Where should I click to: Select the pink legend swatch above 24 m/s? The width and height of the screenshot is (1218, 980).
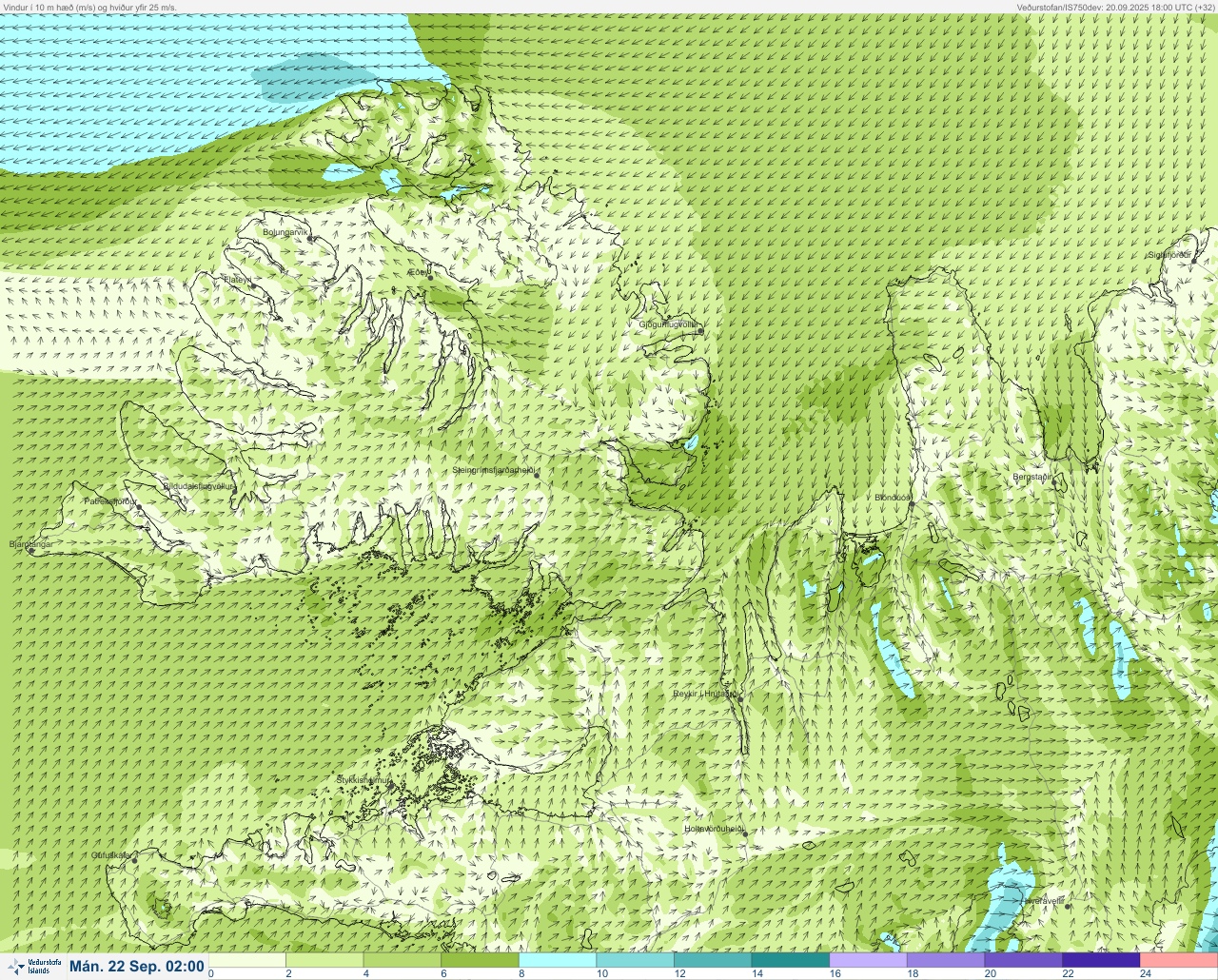point(1179,959)
